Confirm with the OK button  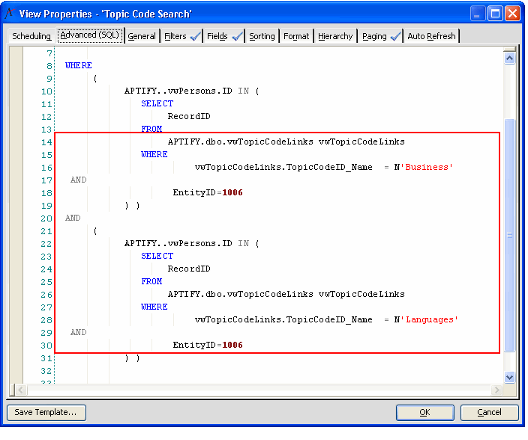pos(425,412)
